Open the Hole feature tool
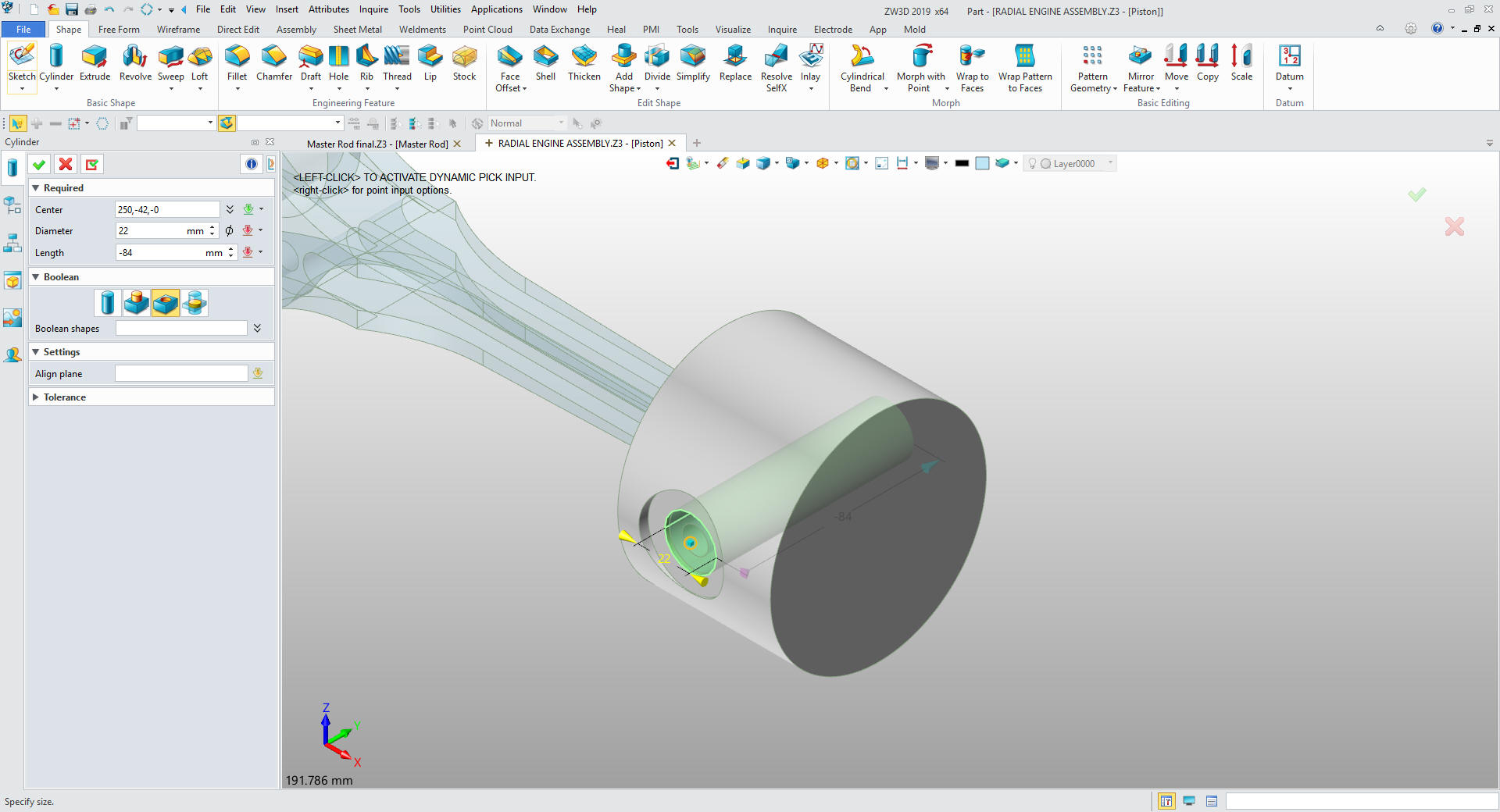The image size is (1500, 812). (338, 63)
